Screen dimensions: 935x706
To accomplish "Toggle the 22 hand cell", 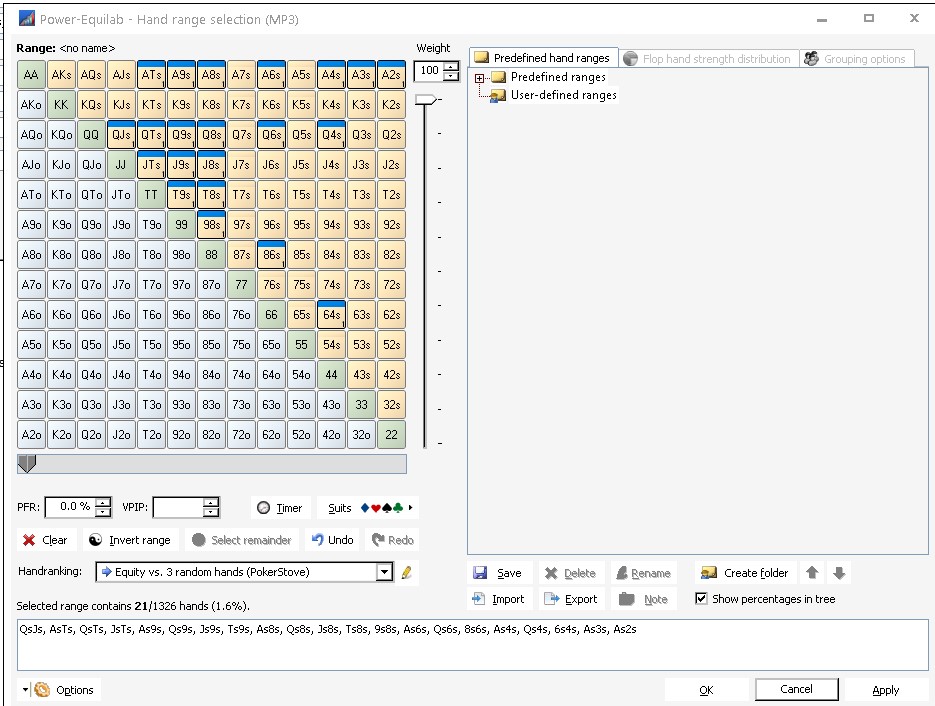I will point(391,434).
